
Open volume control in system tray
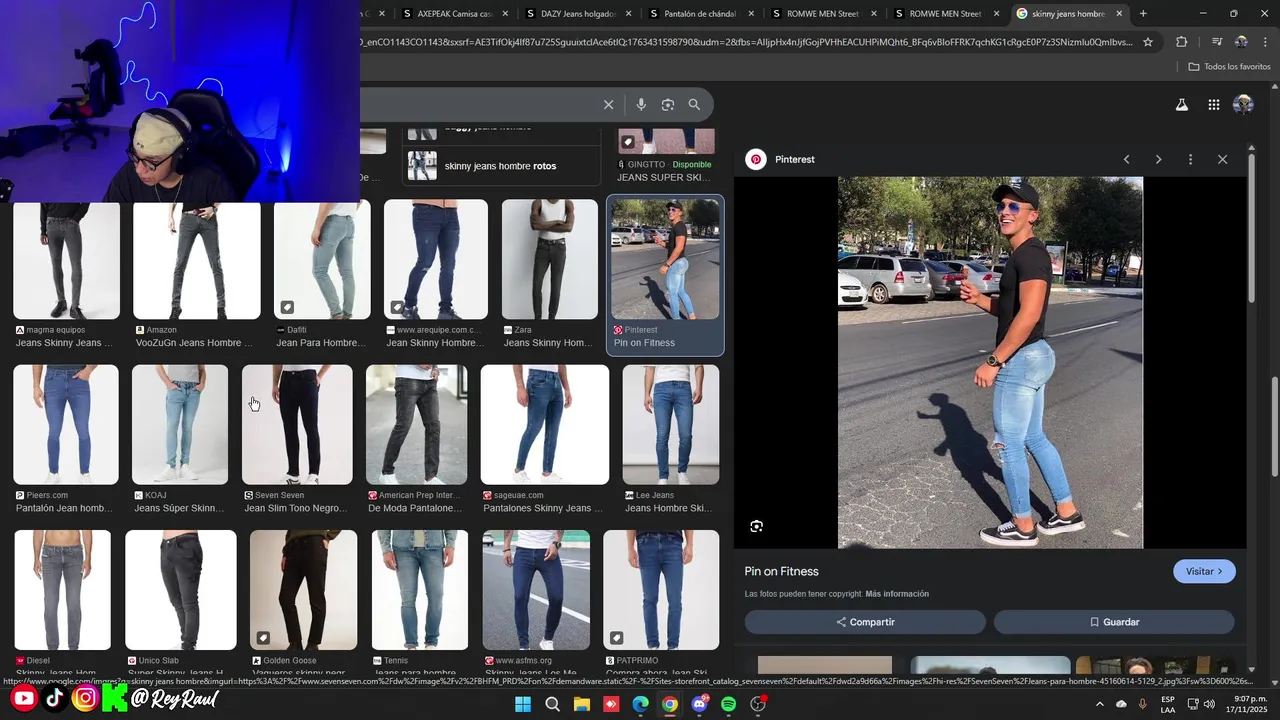[1209, 704]
